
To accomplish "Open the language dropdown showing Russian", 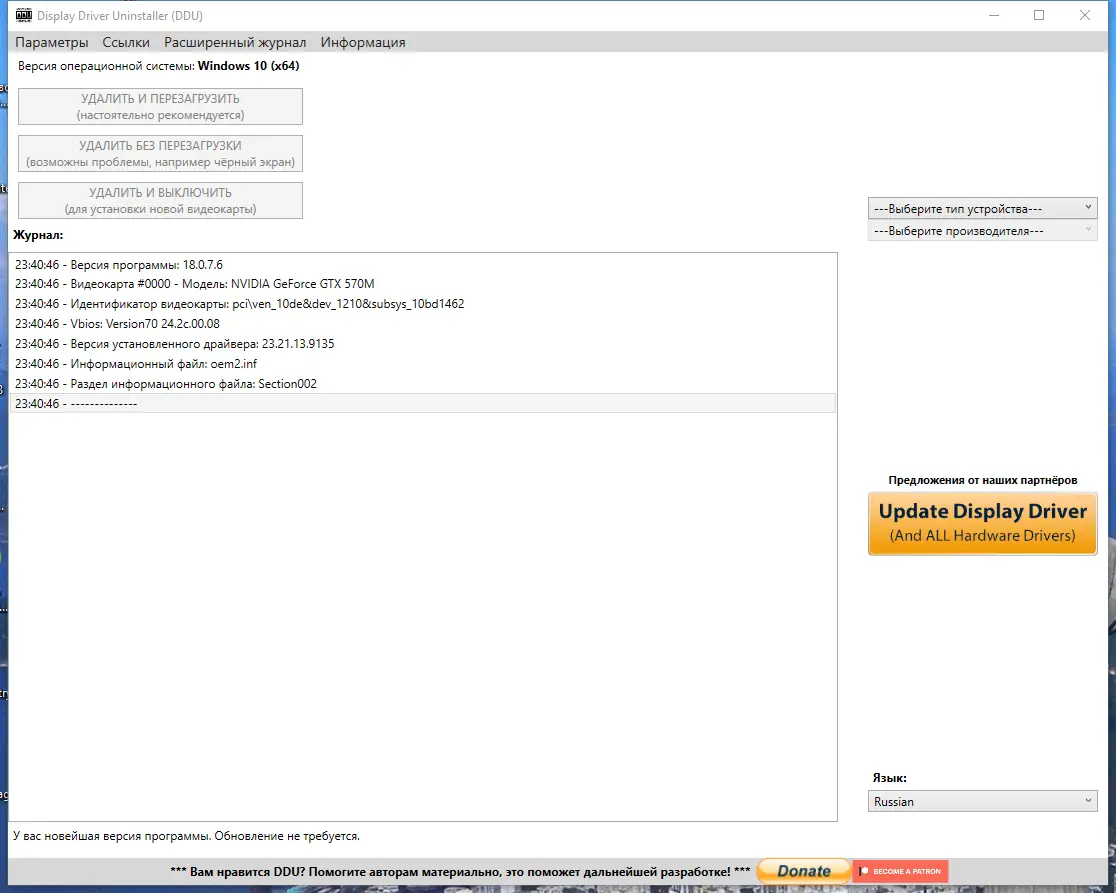I will coord(982,800).
